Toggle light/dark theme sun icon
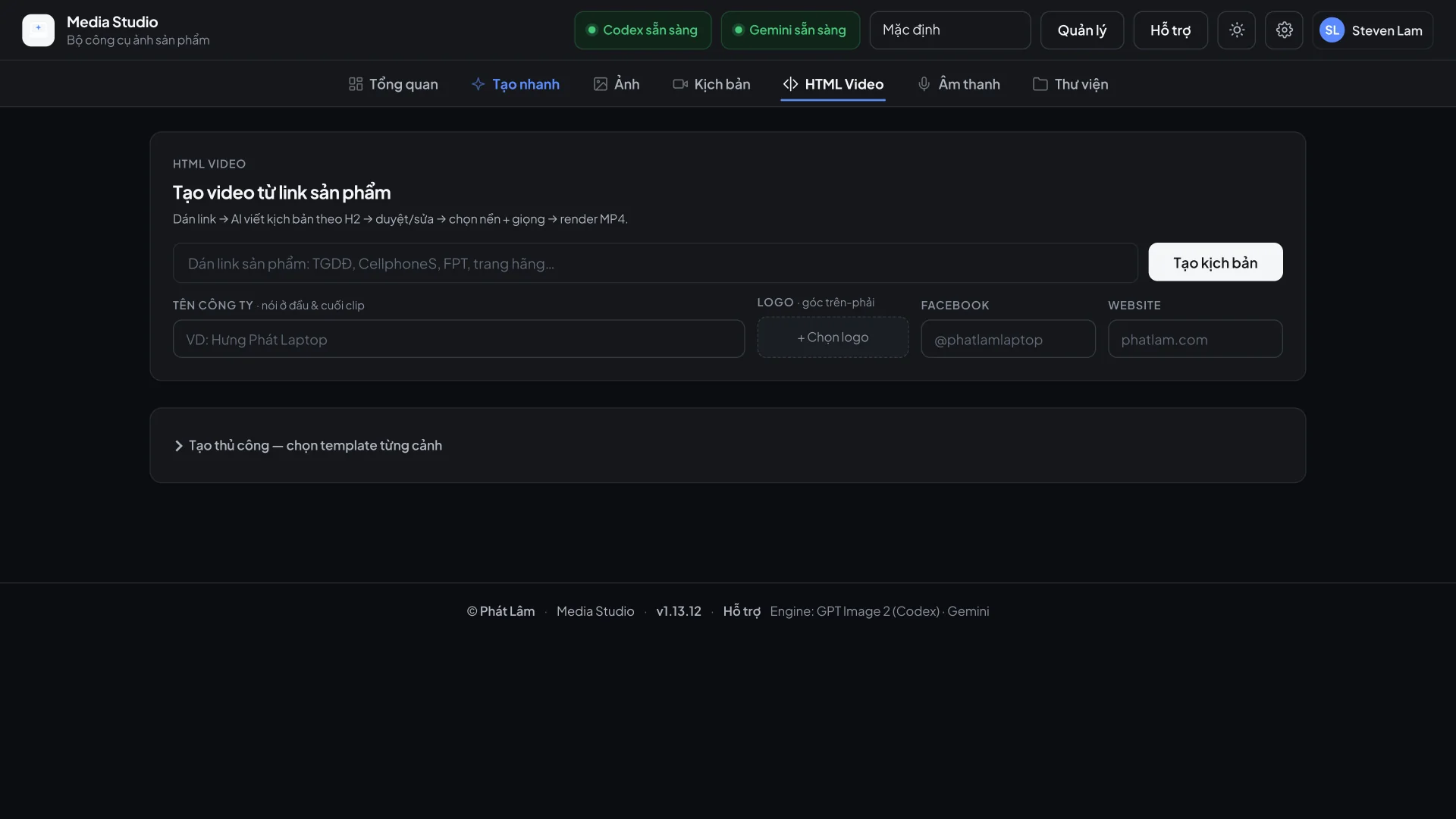Screen dimensions: 1456x819 tap(1237, 30)
